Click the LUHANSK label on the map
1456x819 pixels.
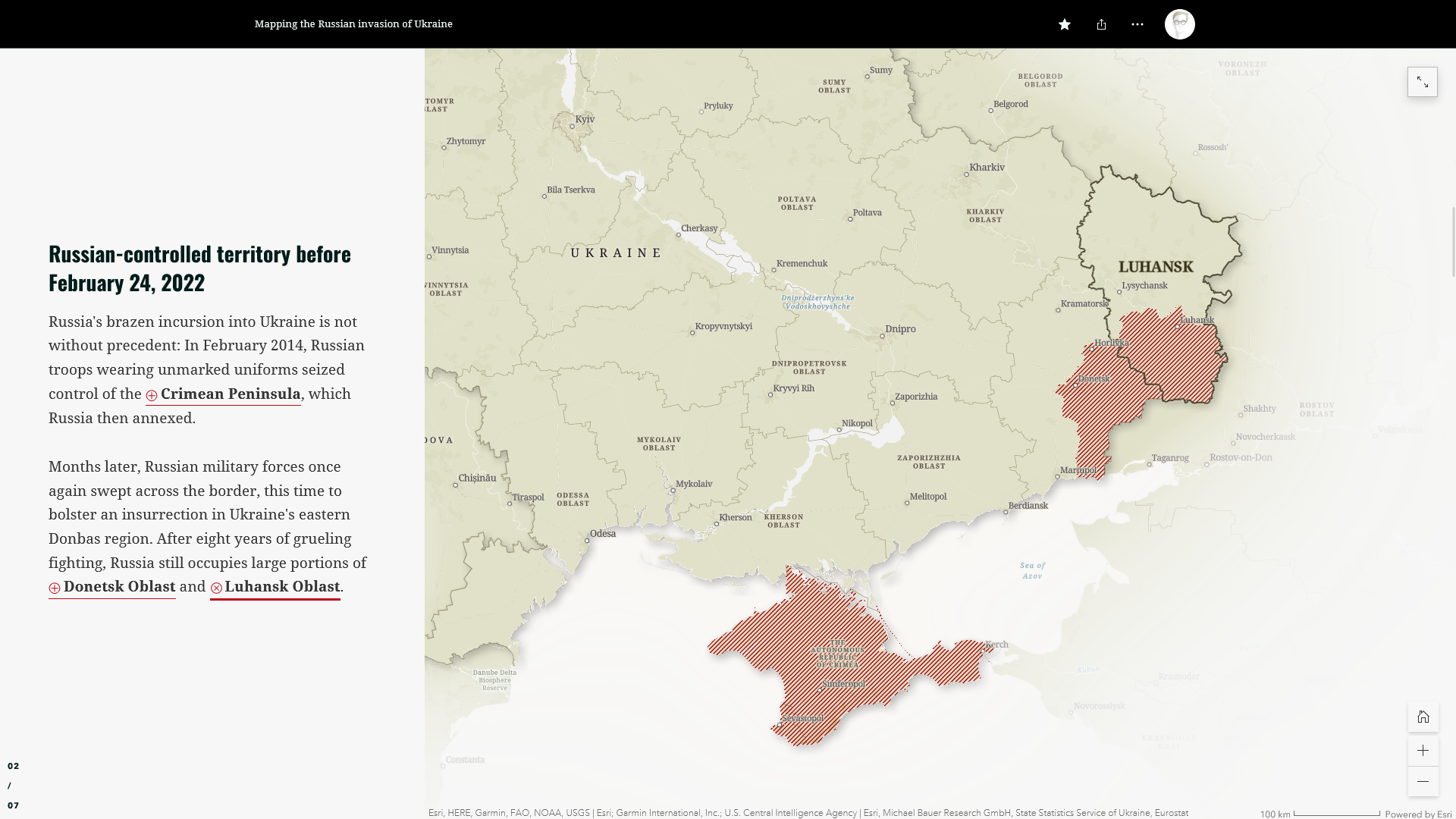point(1156,267)
